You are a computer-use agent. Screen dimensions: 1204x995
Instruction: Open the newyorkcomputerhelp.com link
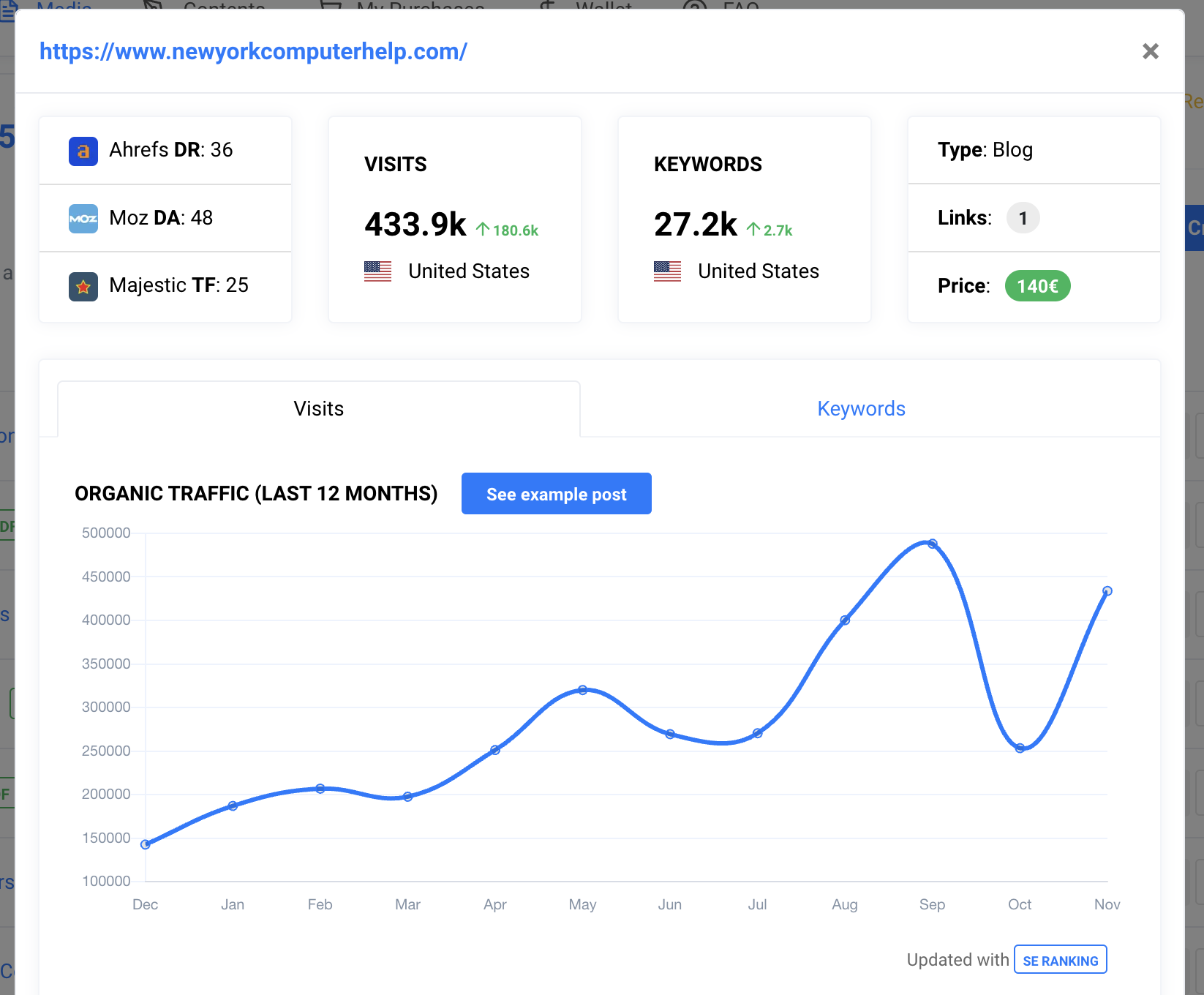tap(253, 51)
